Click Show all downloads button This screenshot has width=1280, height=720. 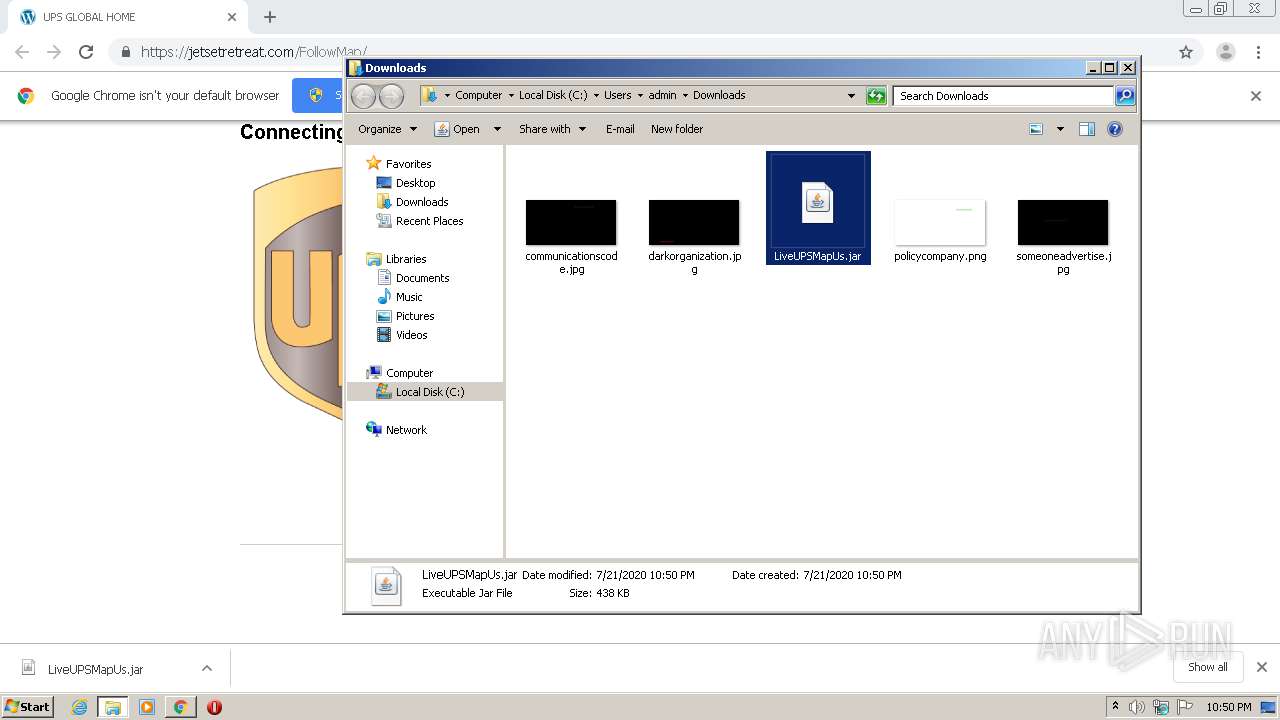1208,667
